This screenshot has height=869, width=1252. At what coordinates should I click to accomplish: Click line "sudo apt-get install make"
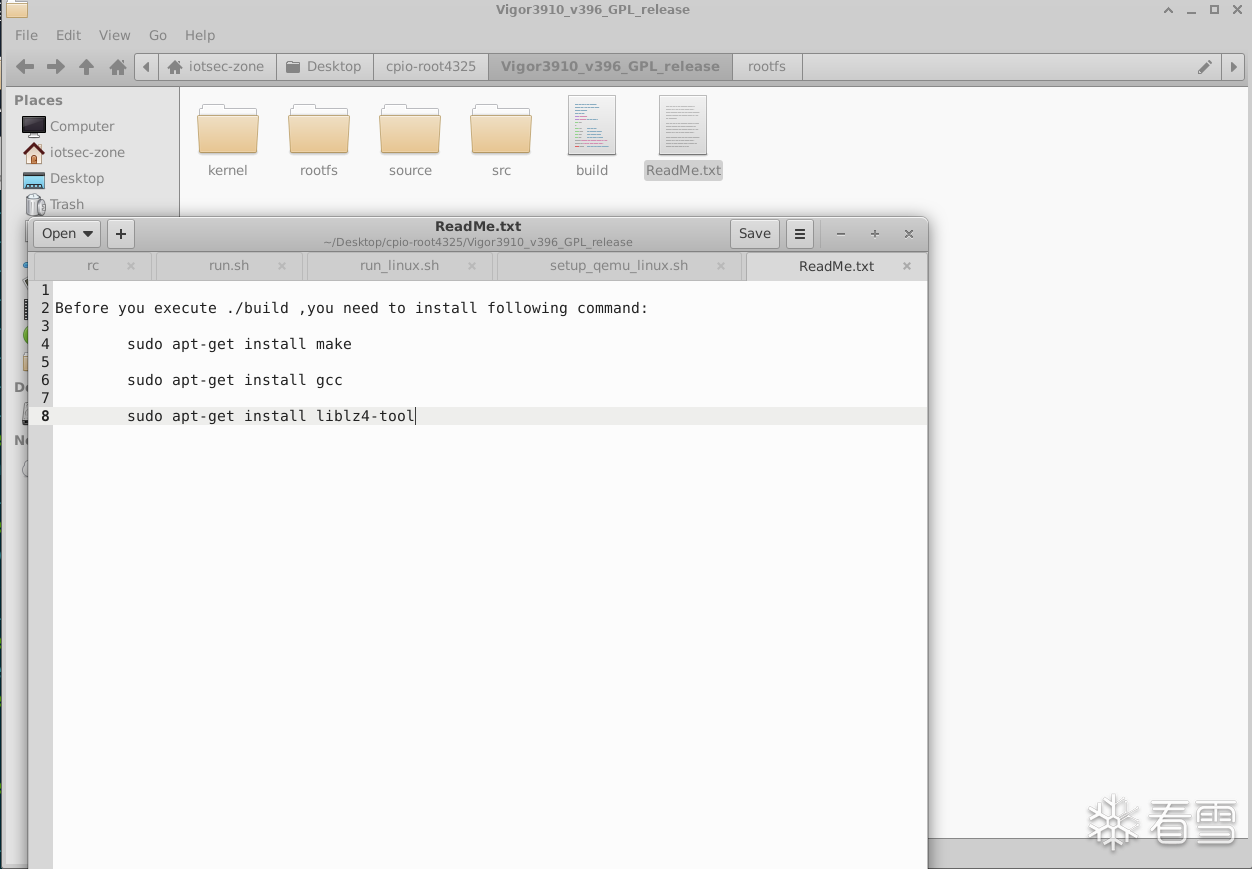[x=239, y=344]
